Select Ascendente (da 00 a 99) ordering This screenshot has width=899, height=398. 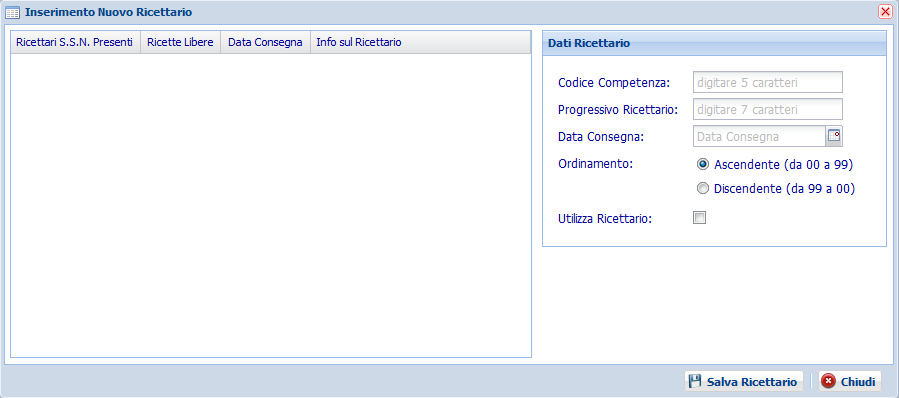click(702, 165)
